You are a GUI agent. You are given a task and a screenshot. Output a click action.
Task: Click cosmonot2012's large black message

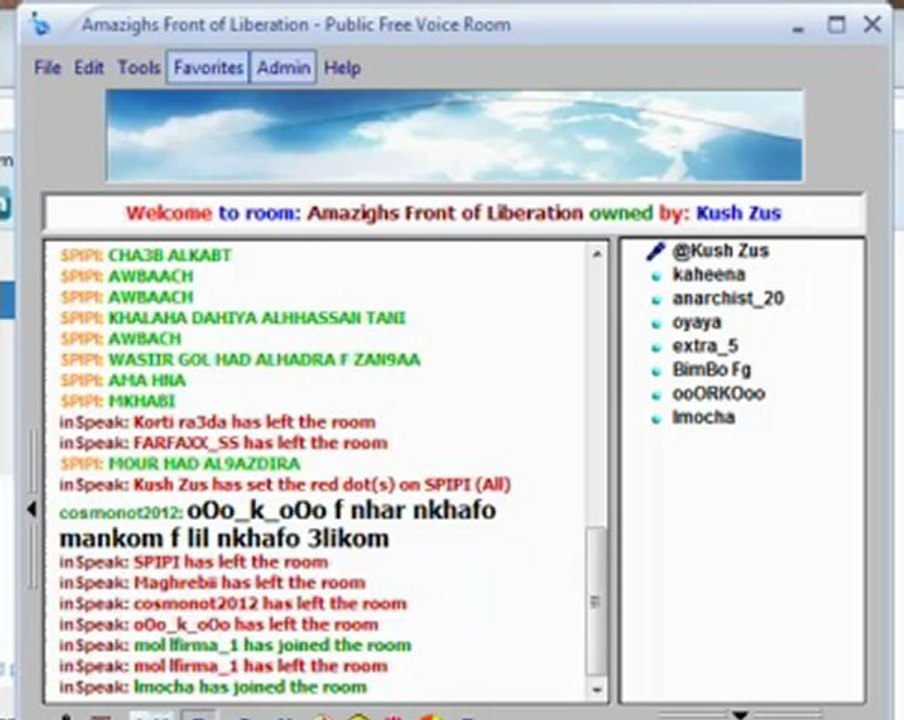pyautogui.click(x=277, y=524)
